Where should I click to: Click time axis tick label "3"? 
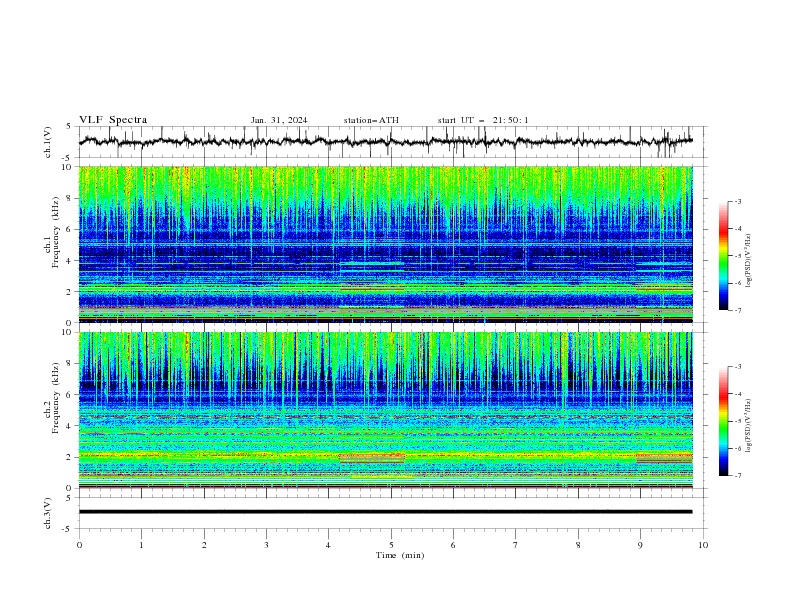pyautogui.click(x=266, y=545)
